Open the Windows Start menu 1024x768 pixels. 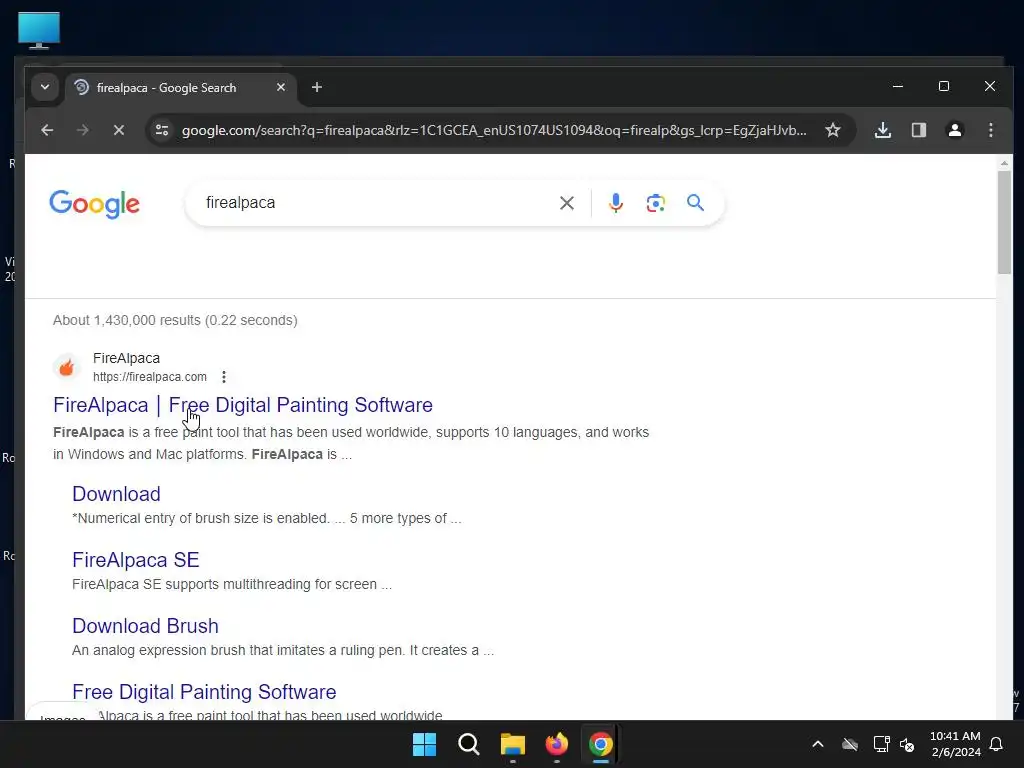(424, 744)
